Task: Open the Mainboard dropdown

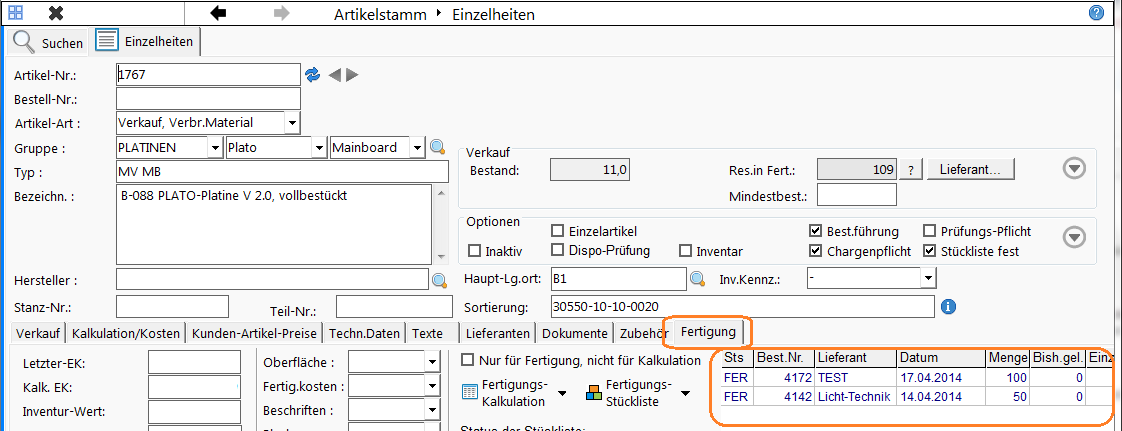Action: (x=417, y=147)
